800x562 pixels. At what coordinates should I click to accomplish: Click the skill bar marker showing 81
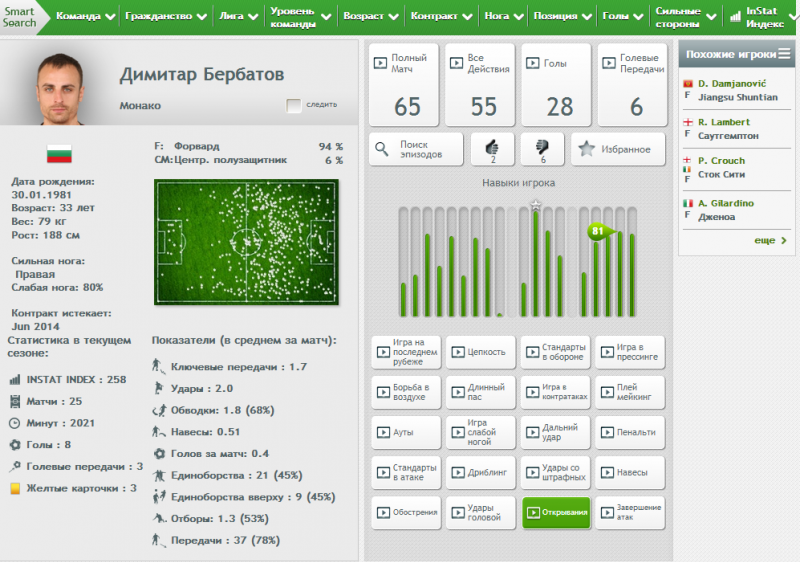tap(598, 231)
